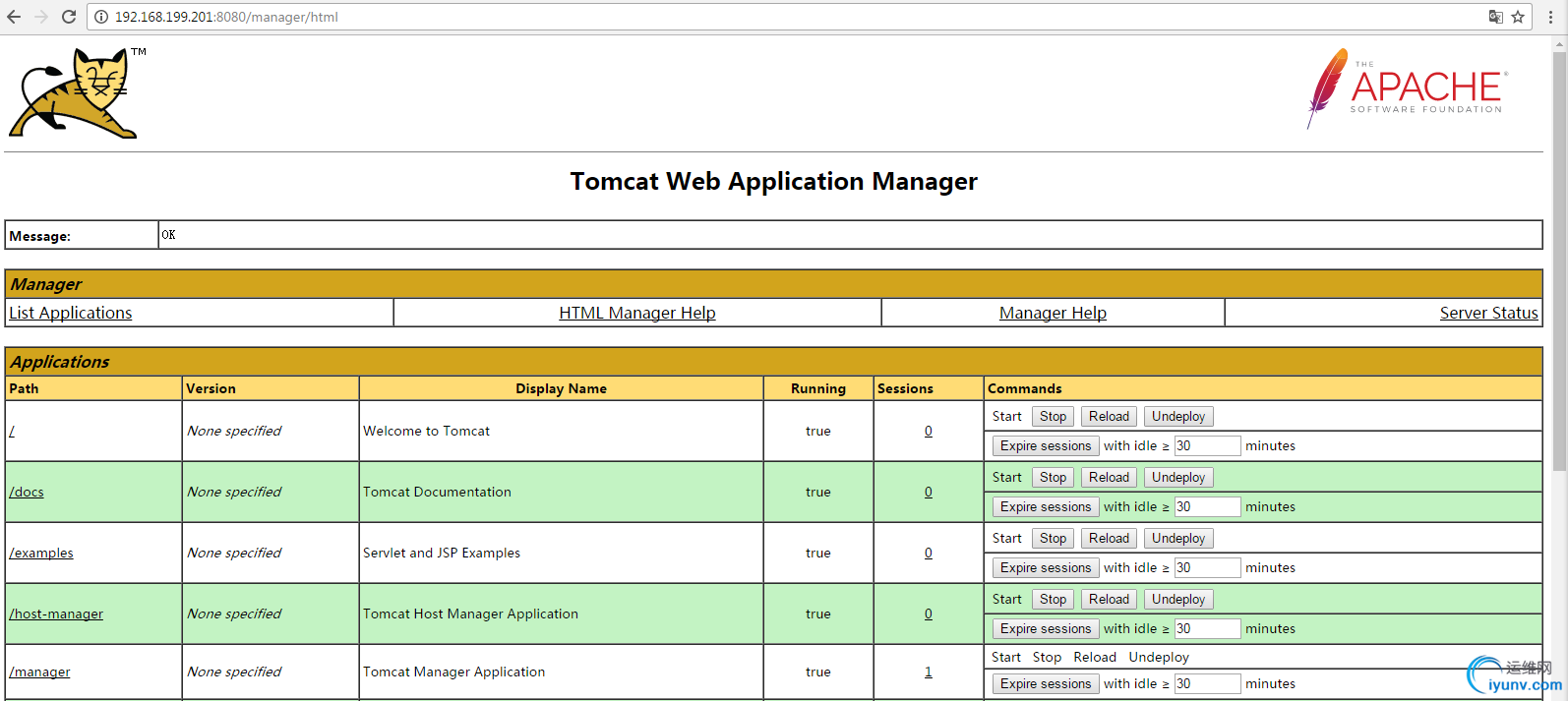Click the Display Name column header

[x=561, y=388]
